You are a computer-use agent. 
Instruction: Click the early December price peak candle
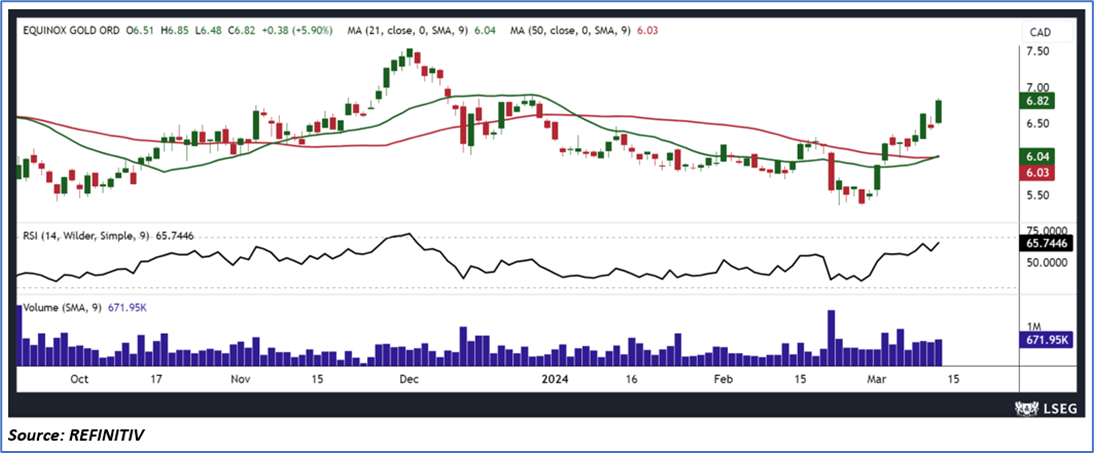[x=410, y=57]
